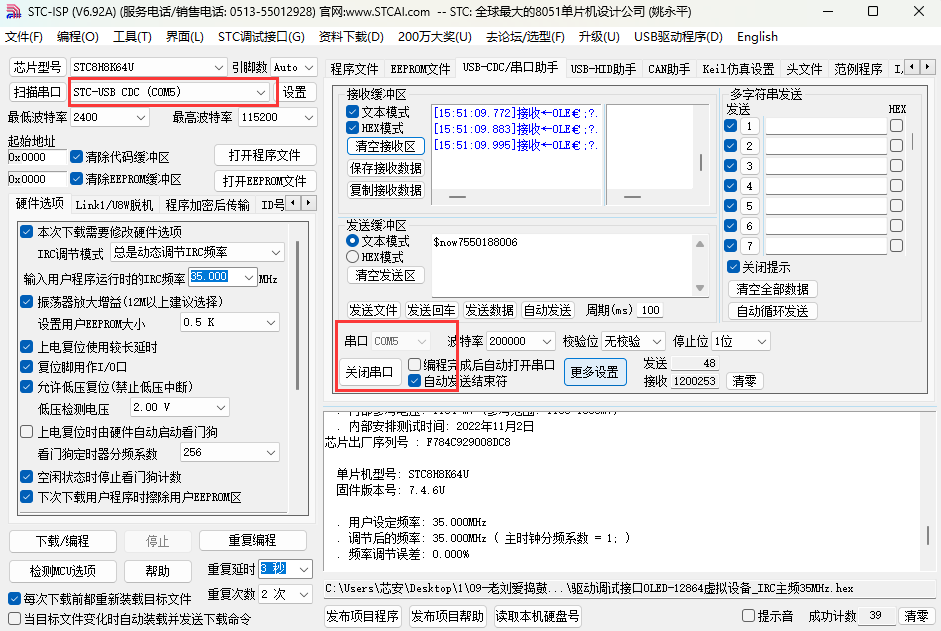Open the STC调试接口(G) menu
This screenshot has height=631, width=941.
(x=261, y=37)
